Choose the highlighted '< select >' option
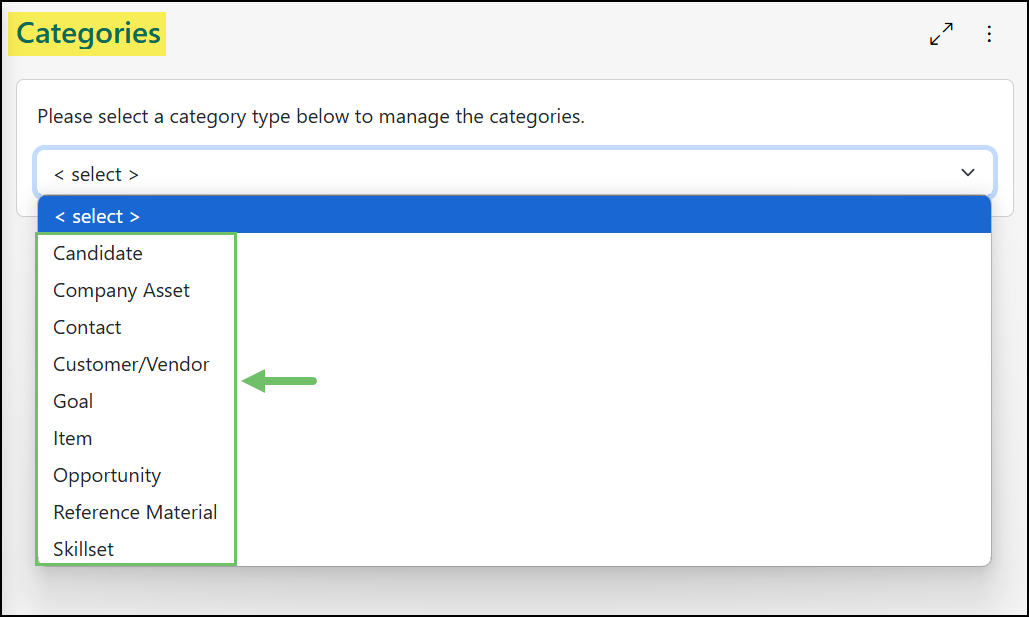The width and height of the screenshot is (1029, 617). (514, 216)
